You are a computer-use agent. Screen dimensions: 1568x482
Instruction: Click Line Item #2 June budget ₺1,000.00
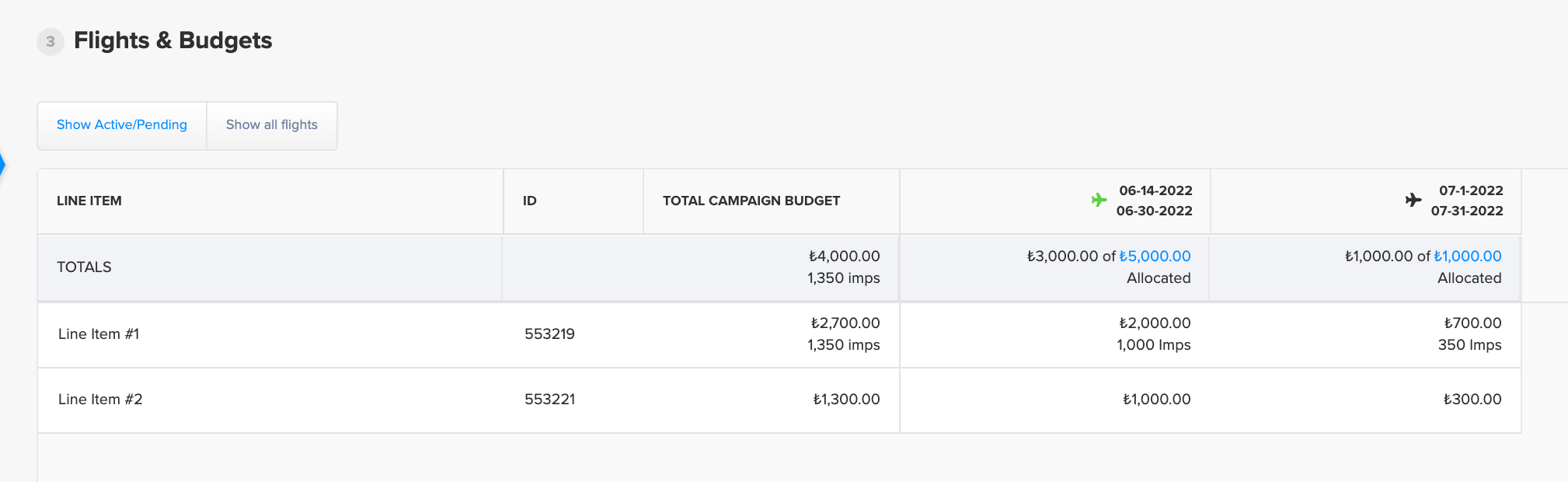tap(1156, 399)
